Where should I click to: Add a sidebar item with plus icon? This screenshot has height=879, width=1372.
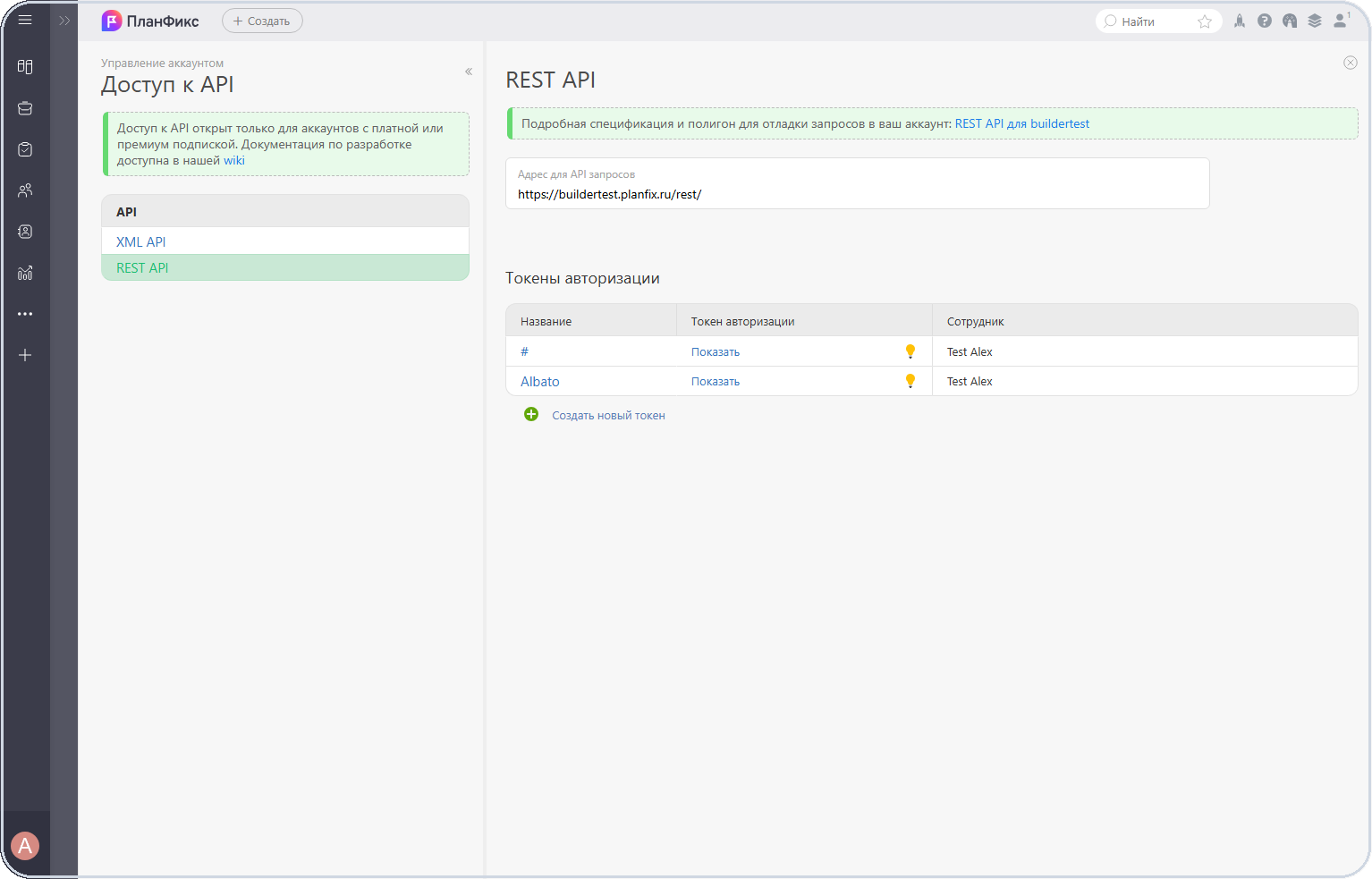tap(25, 355)
